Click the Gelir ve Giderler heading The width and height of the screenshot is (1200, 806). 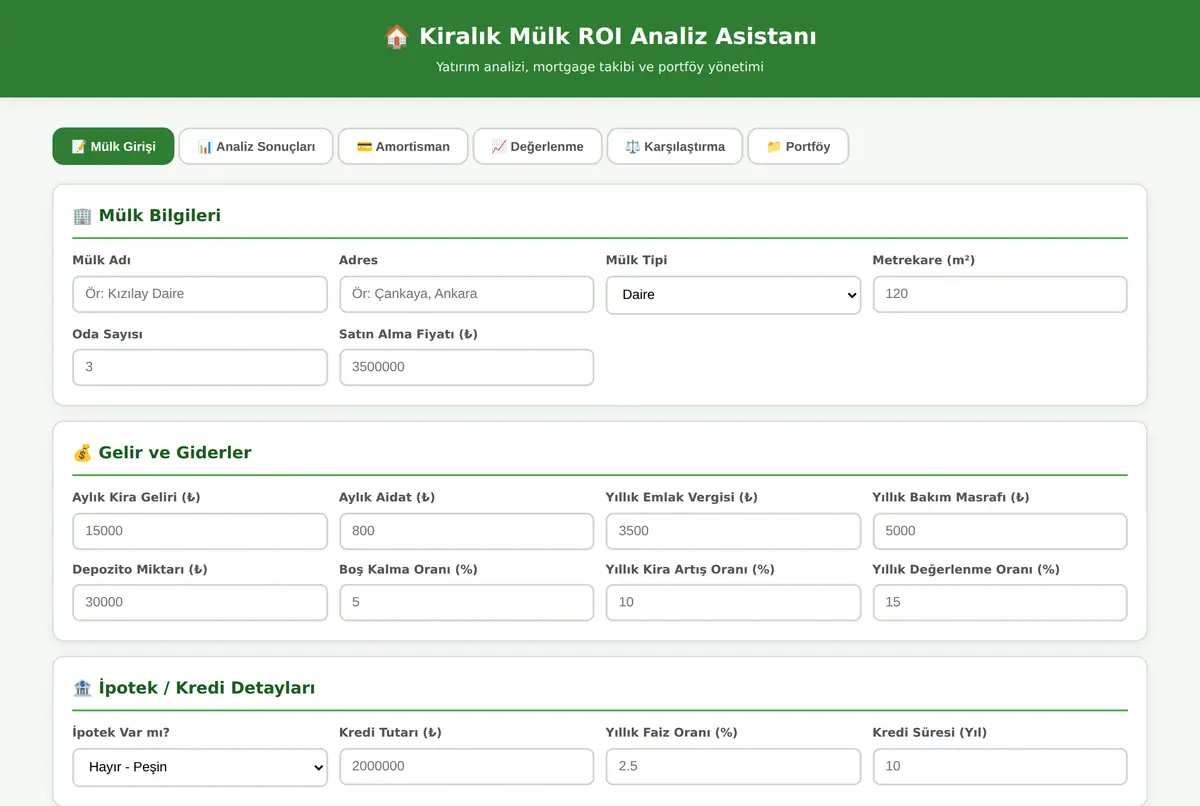(x=175, y=453)
